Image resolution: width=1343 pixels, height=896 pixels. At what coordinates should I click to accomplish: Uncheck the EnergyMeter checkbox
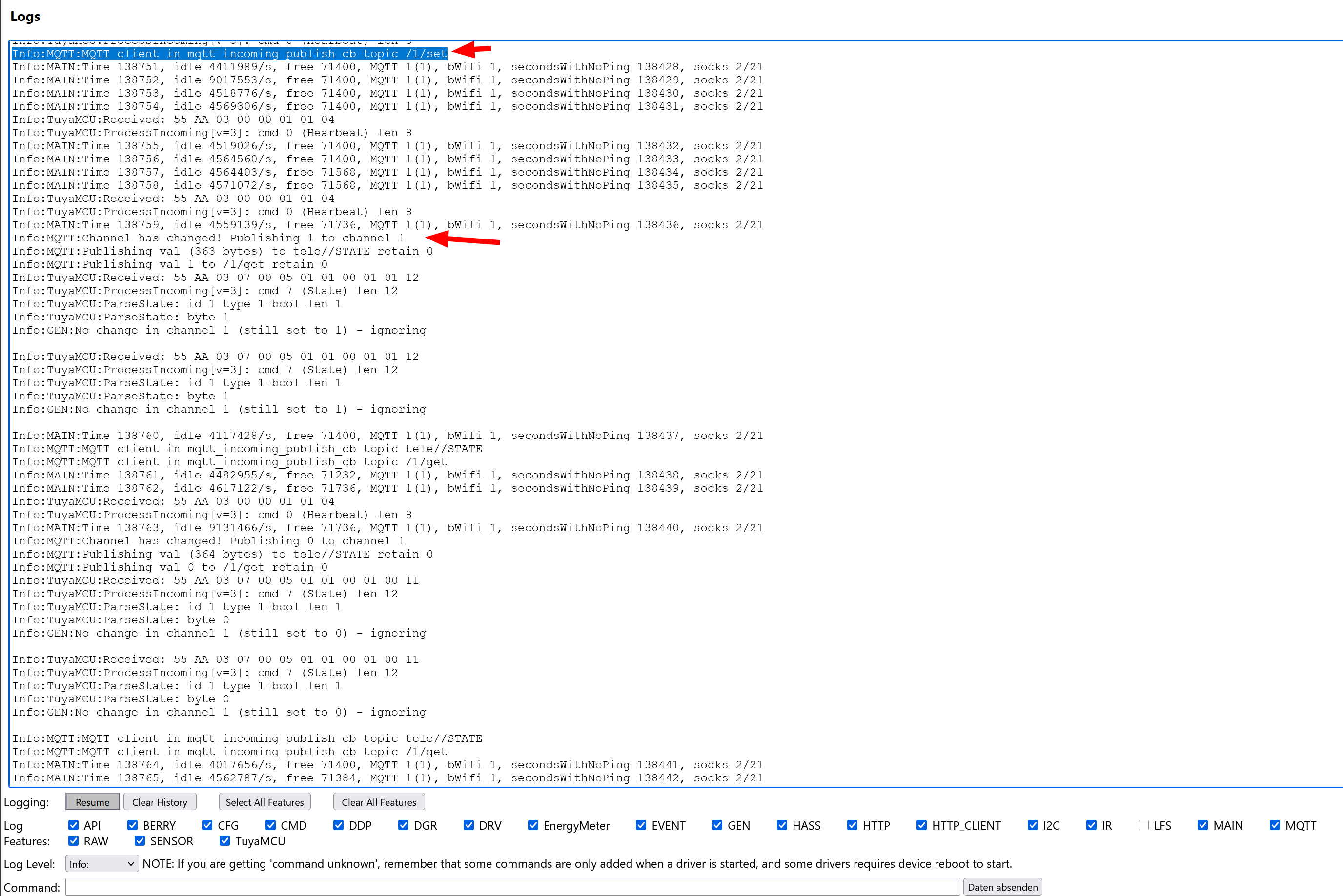[x=533, y=825]
